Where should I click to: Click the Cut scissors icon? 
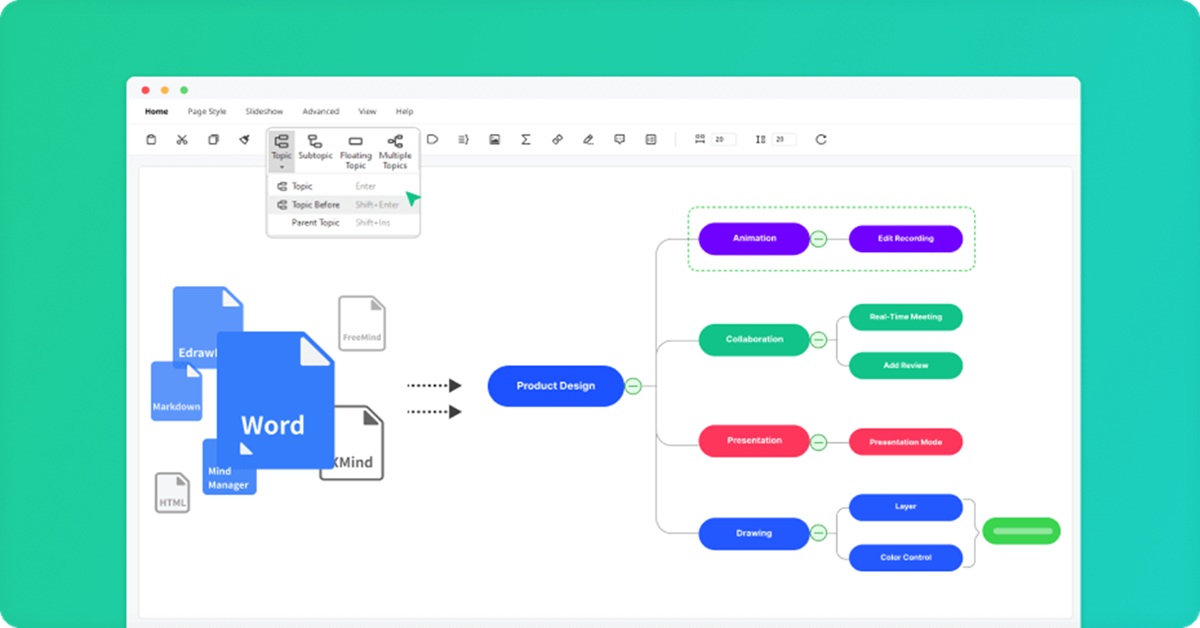[182, 139]
